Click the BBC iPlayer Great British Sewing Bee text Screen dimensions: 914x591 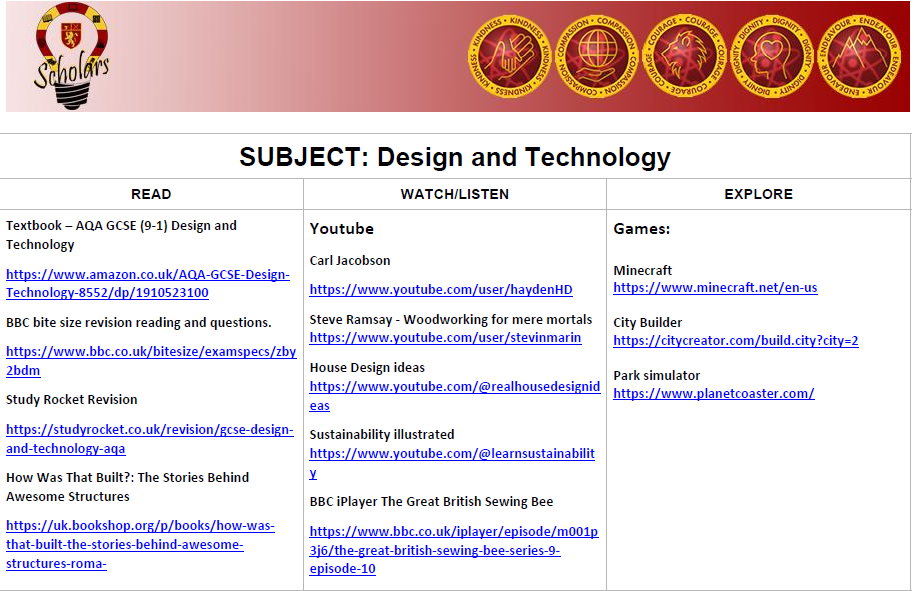coord(431,502)
